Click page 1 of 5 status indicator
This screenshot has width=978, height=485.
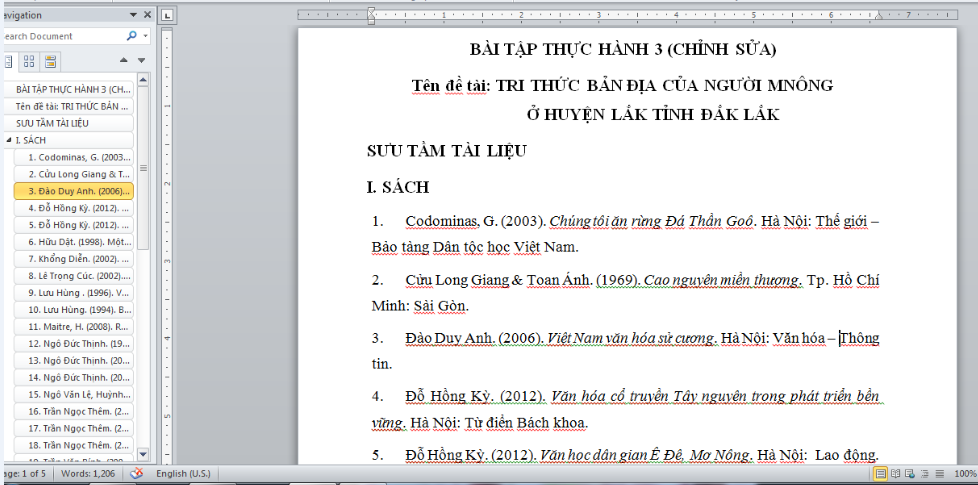25,474
